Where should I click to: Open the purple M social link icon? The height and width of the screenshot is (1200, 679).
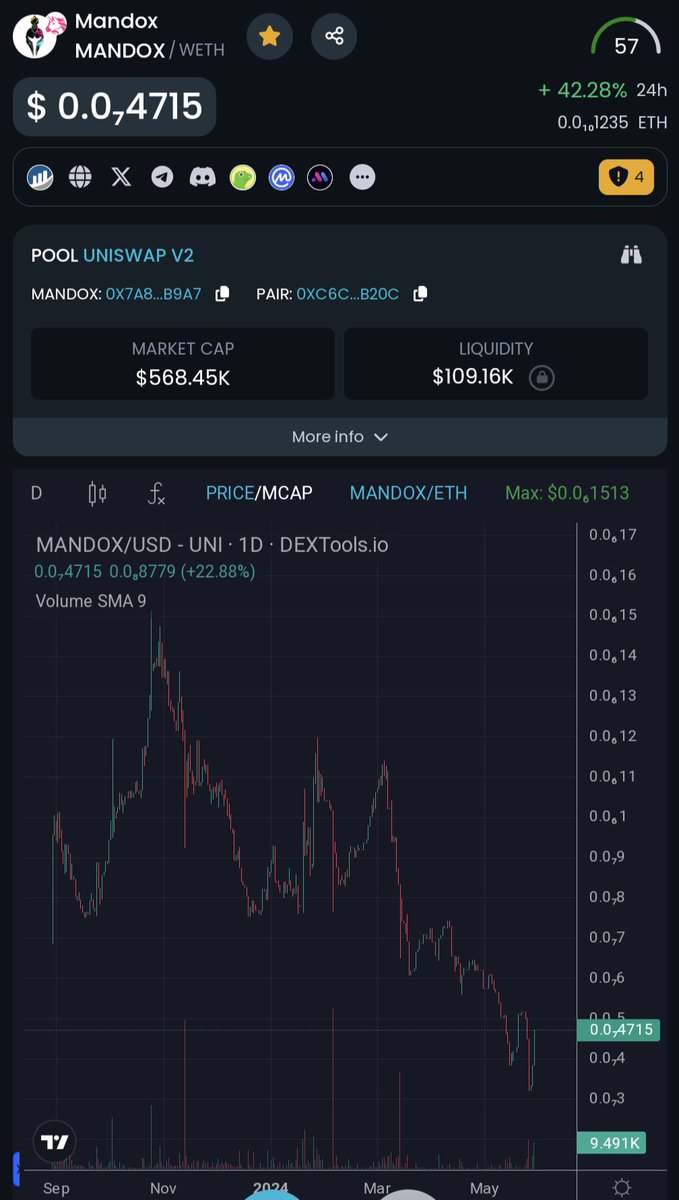coord(322,177)
